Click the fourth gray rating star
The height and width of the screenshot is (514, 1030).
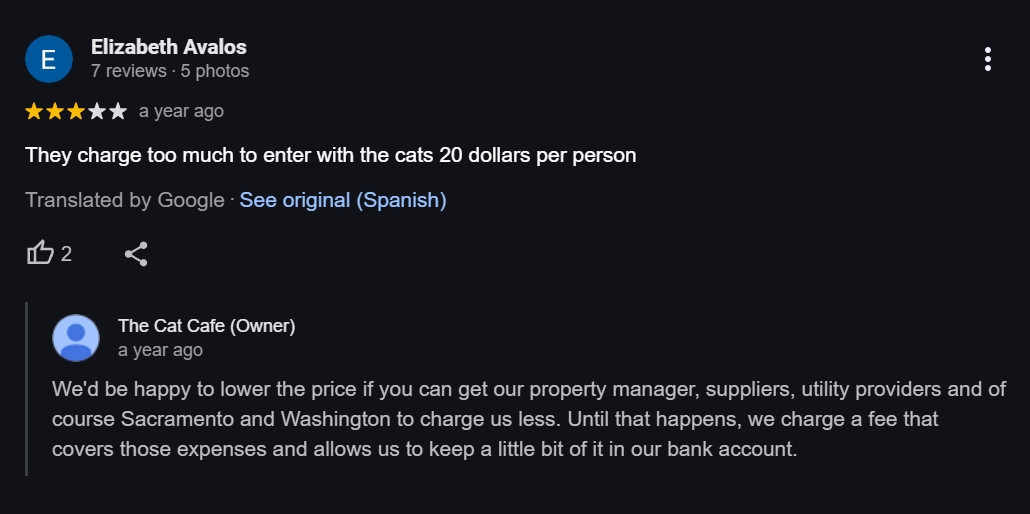97,111
